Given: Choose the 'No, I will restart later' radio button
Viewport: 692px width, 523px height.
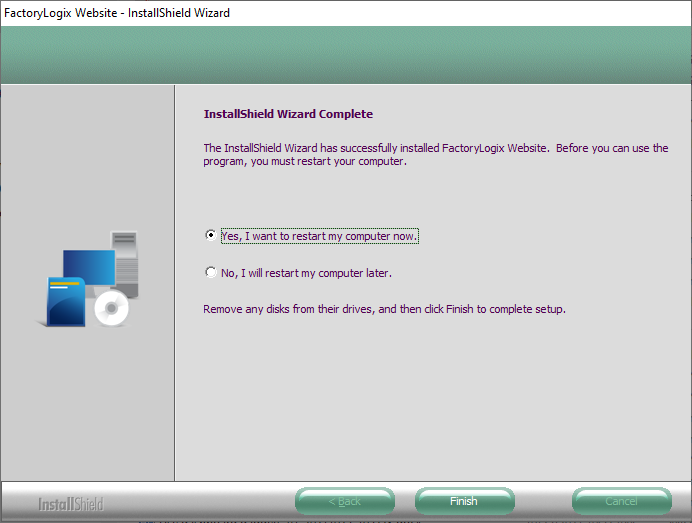Looking at the screenshot, I should click(210, 272).
